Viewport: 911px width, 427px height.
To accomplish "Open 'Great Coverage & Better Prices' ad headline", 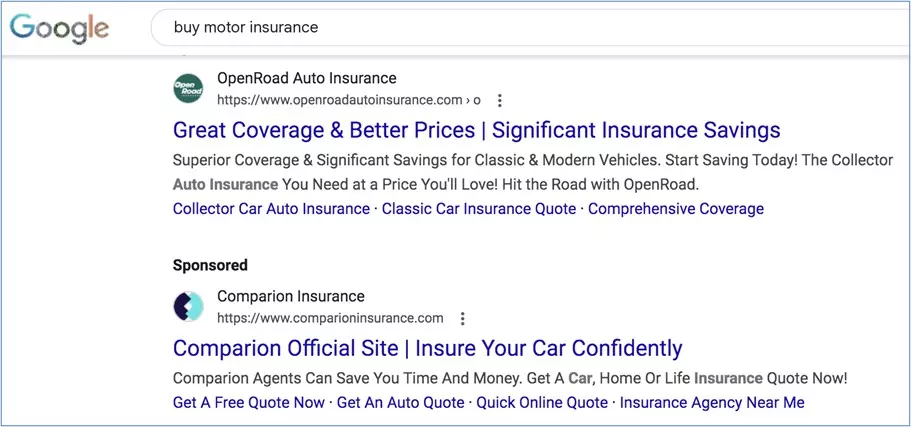I will tap(476, 130).
